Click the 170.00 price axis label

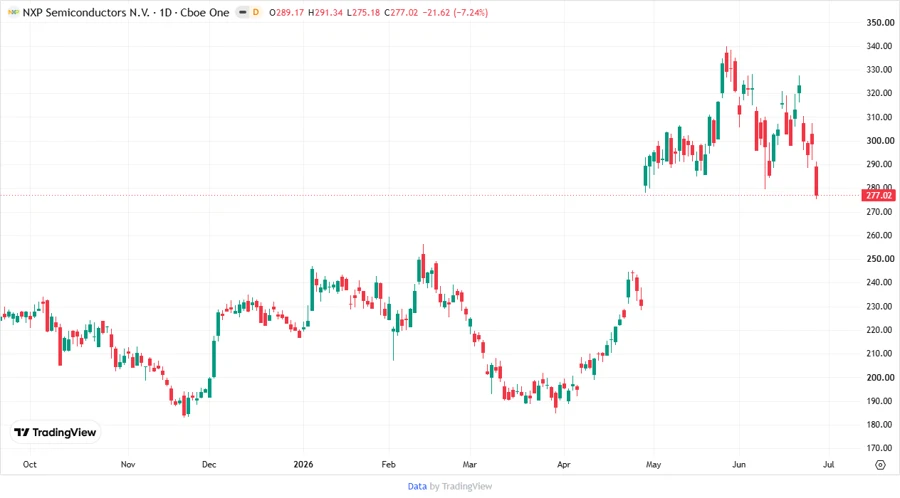click(880, 448)
